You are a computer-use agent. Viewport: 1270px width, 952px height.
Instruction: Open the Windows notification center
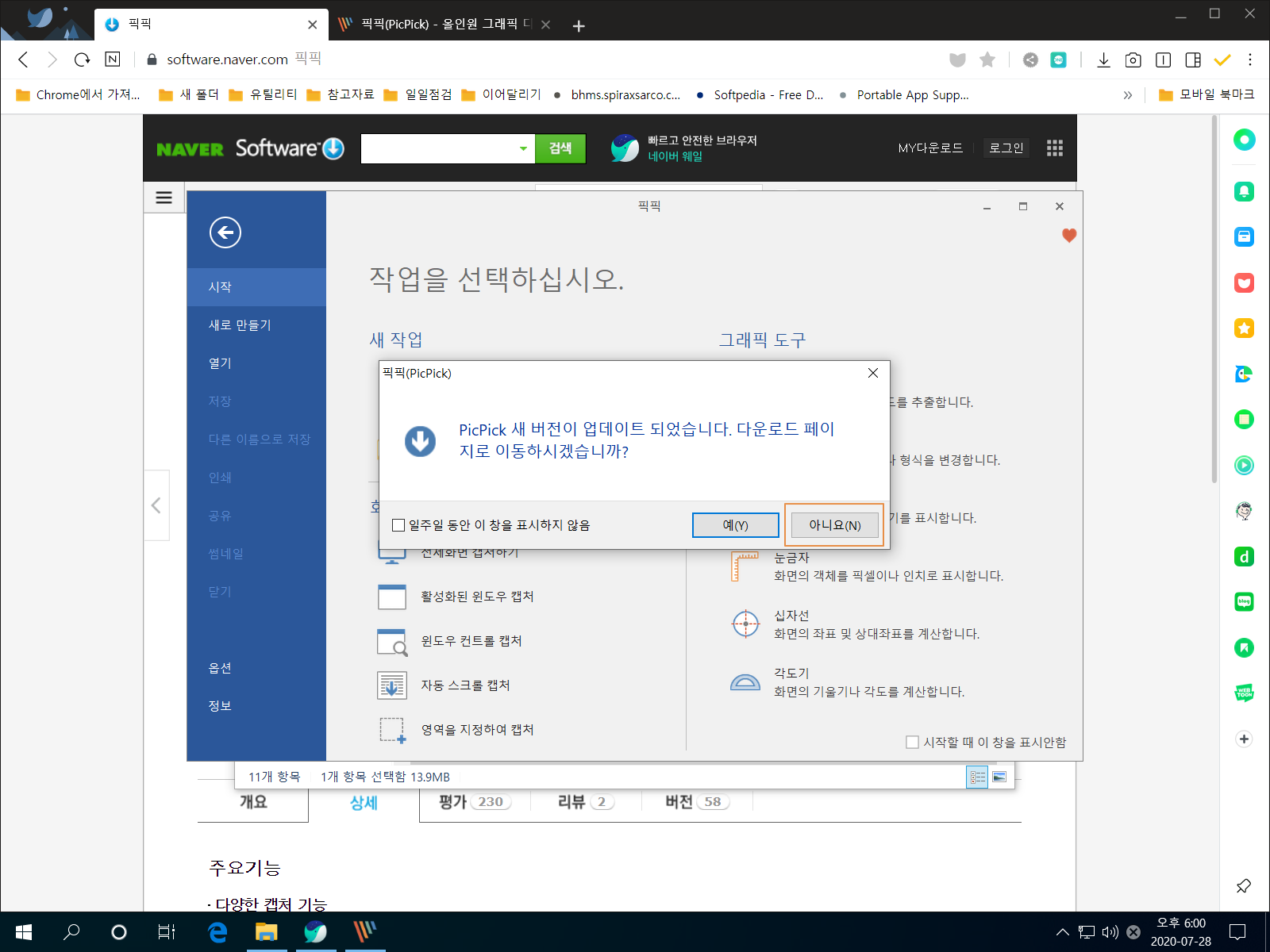pos(1237,932)
